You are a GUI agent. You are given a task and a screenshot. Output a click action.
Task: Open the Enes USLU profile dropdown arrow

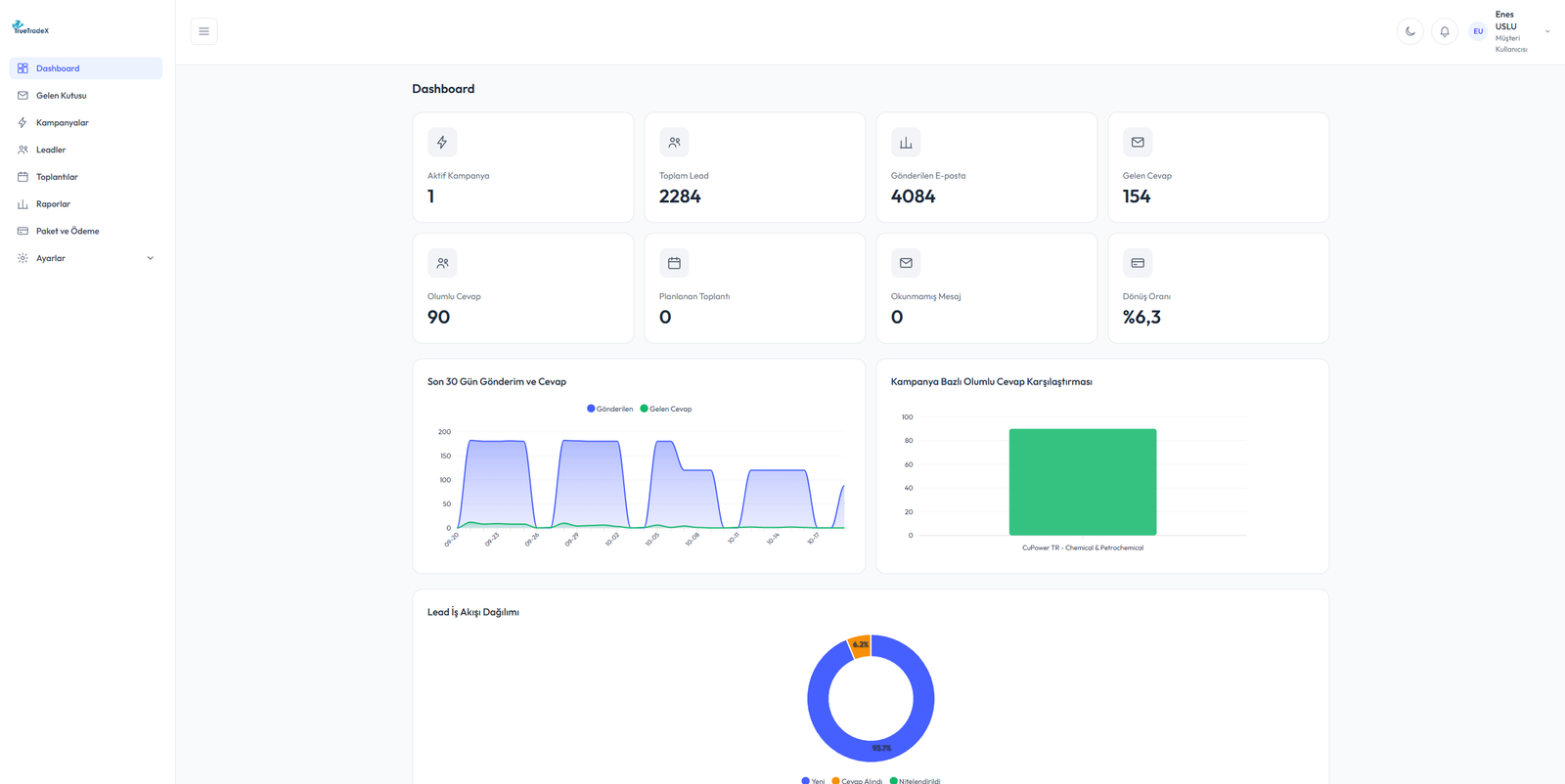coord(1547,31)
